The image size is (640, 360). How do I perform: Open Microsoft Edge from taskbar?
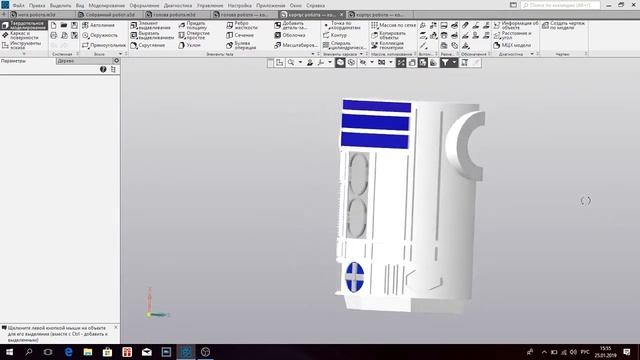68,352
